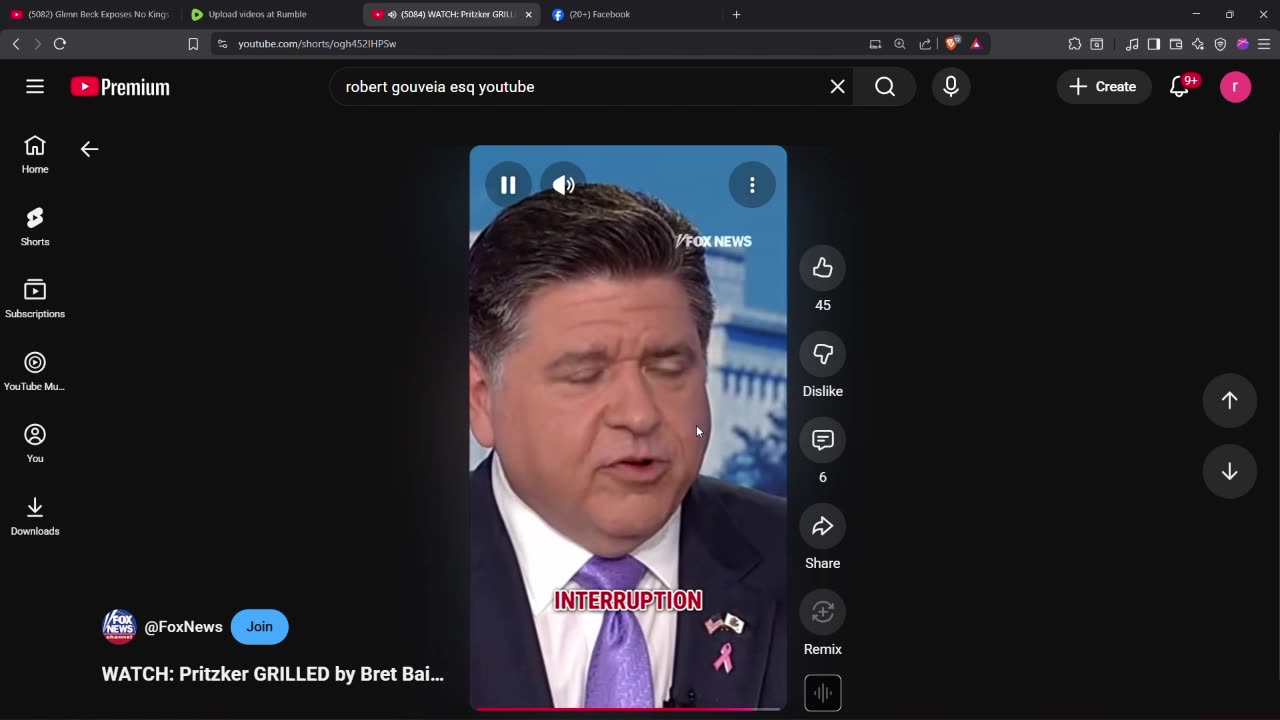The height and width of the screenshot is (720, 1280).
Task: Close the Pritzker YouTube tab
Action: click(528, 14)
